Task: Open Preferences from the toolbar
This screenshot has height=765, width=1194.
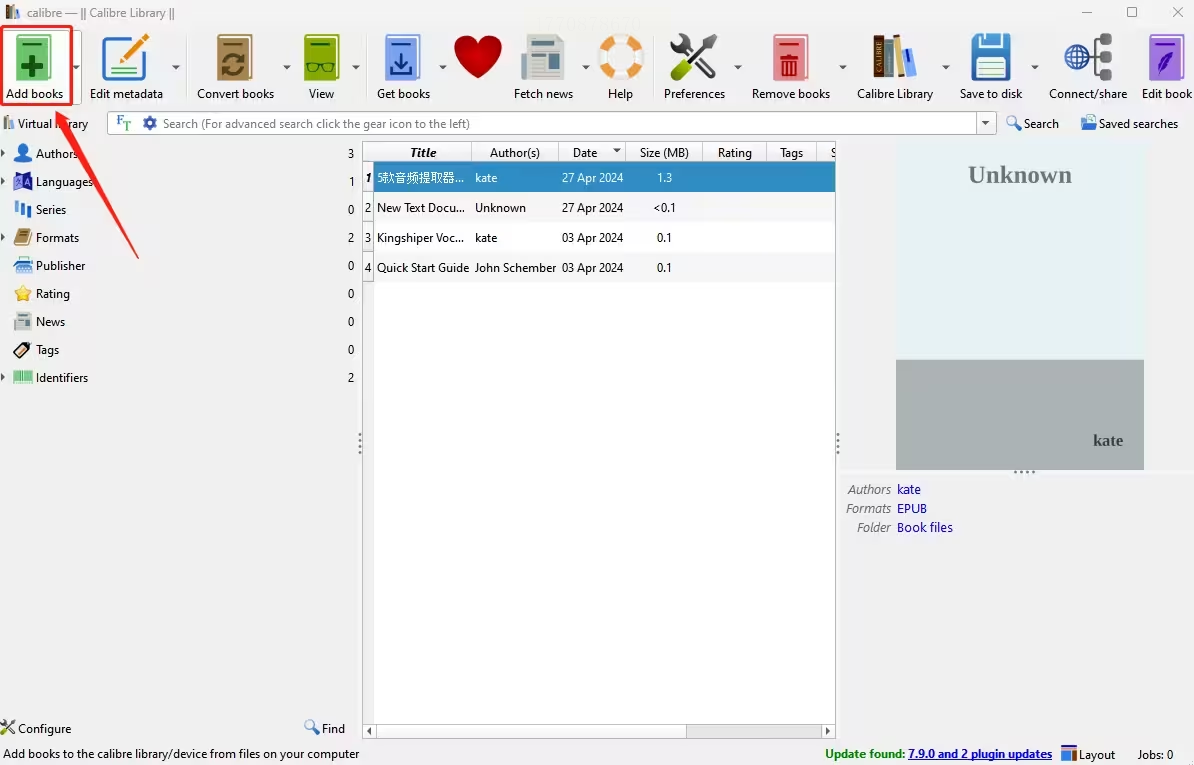Action: point(694,62)
